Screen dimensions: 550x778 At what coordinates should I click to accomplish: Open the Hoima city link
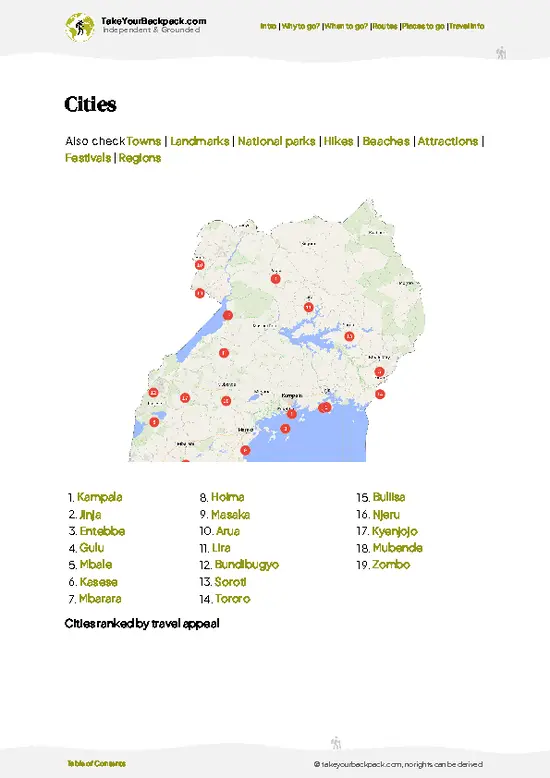[x=228, y=497]
